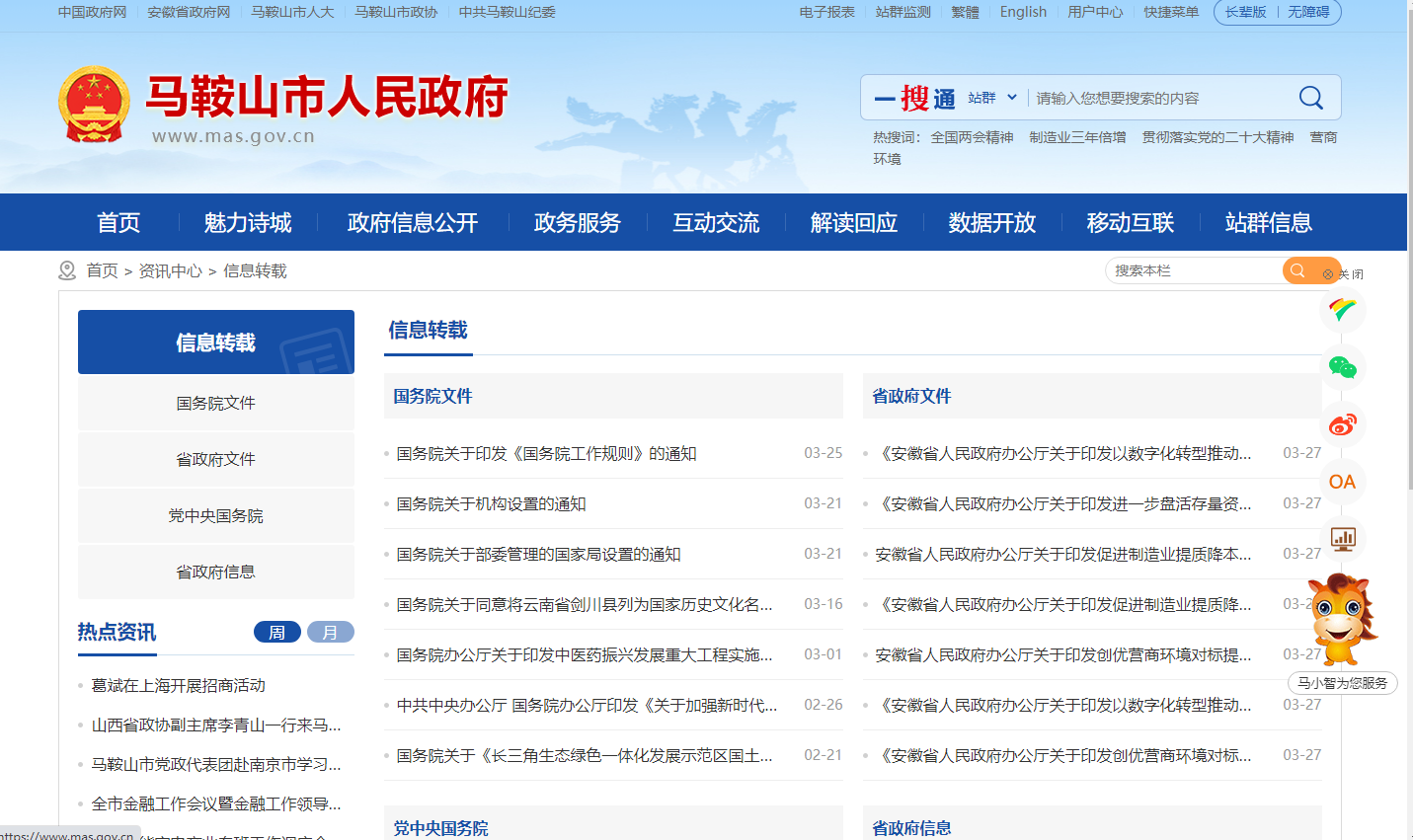
Task: Switch hot news to 月 view
Action: (331, 632)
